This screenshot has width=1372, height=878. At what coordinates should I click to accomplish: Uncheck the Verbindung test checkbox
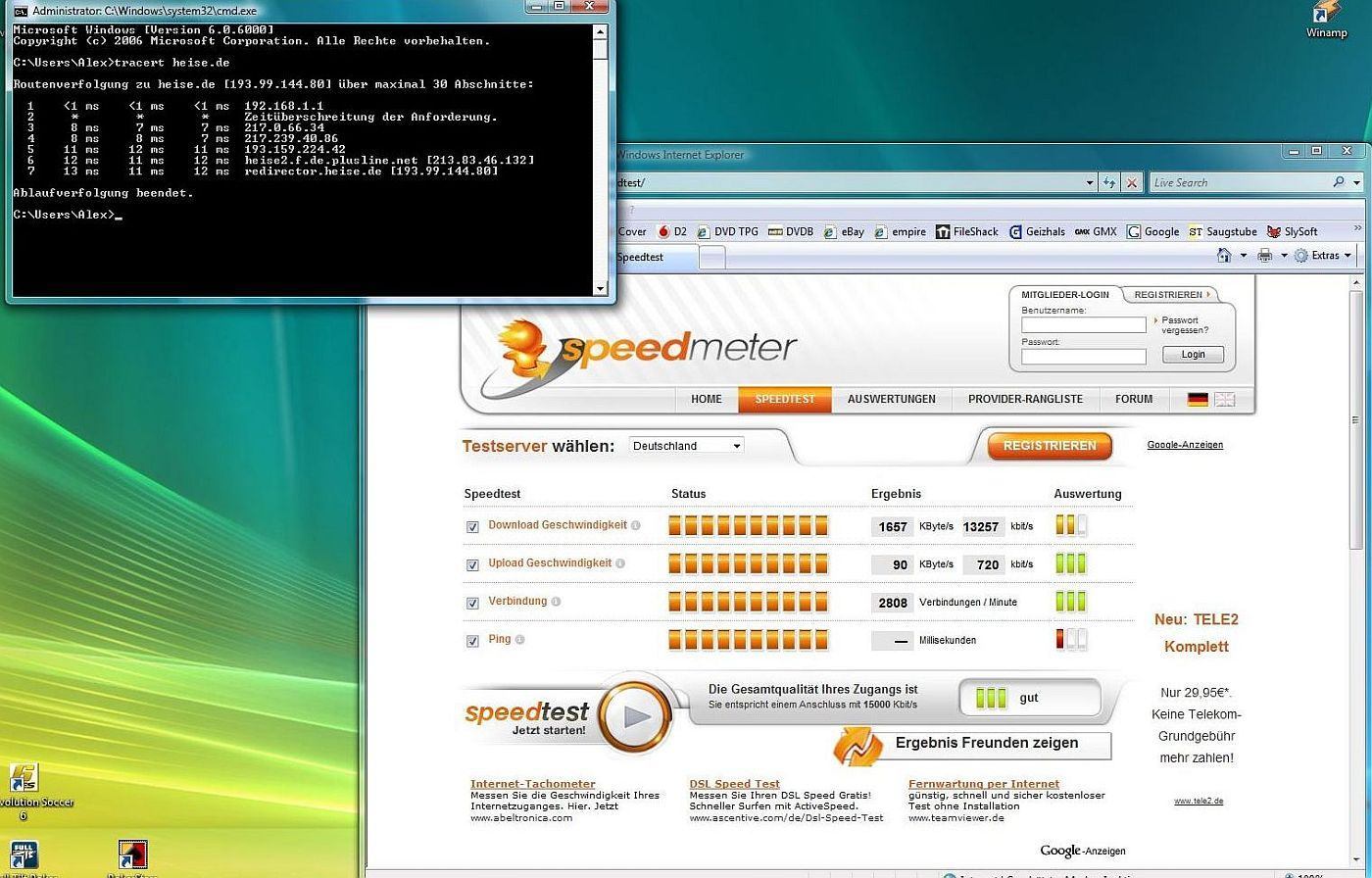point(472,604)
